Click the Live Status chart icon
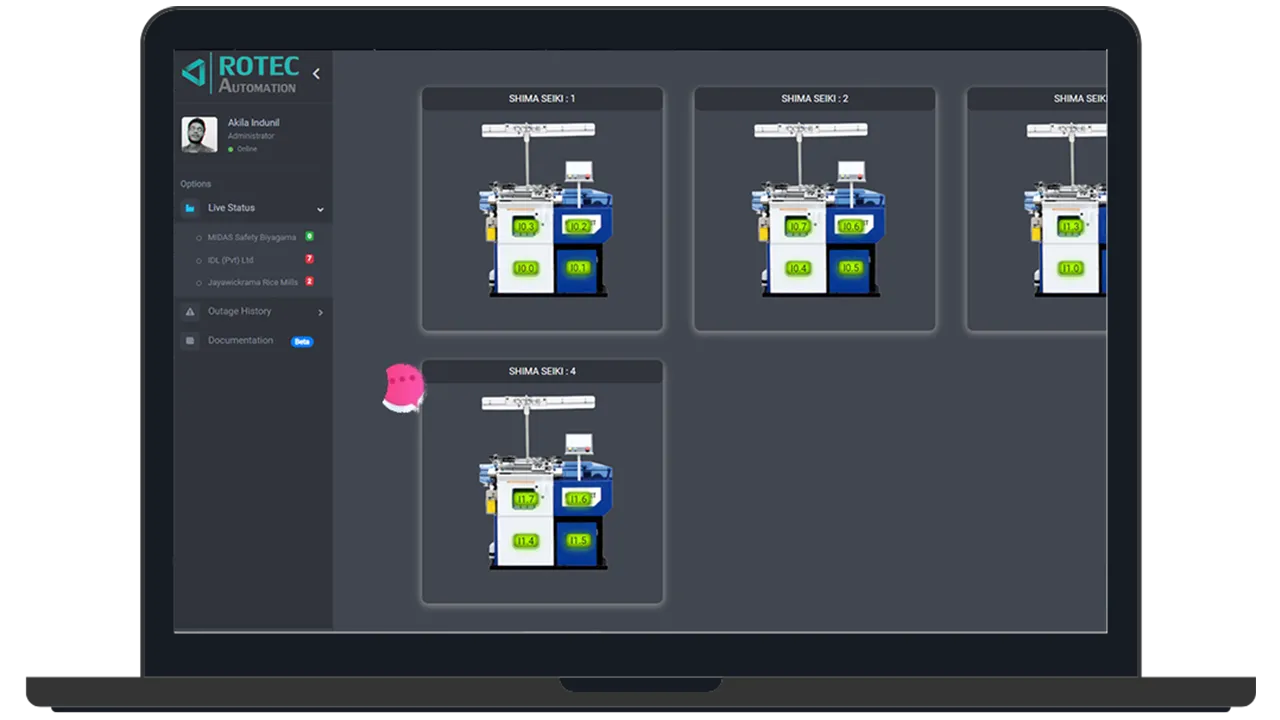Screen dimensions: 1280x720 189,208
